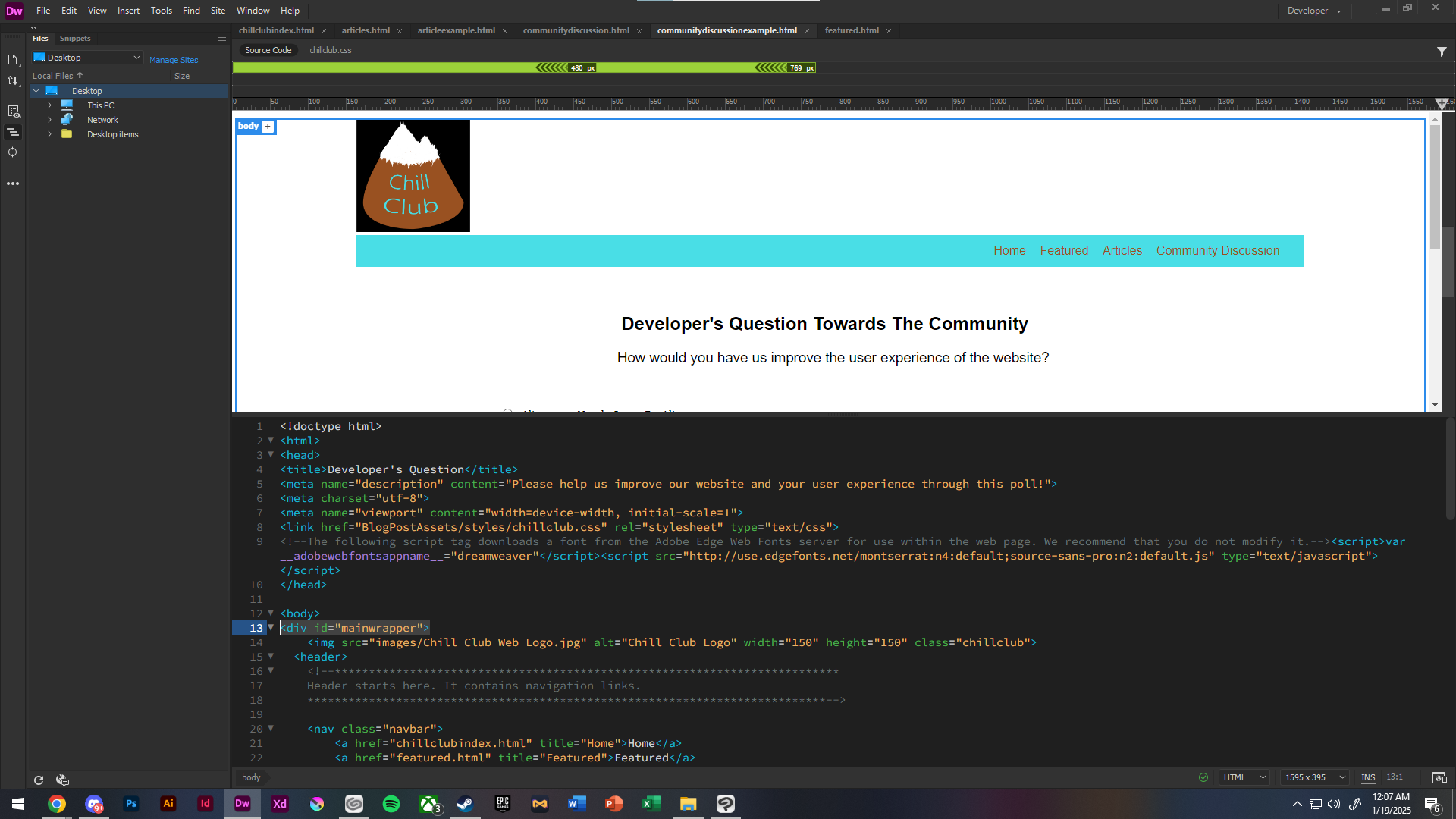The image size is (1456, 819).
Task: Expand the This PC tree node
Action: (50, 105)
